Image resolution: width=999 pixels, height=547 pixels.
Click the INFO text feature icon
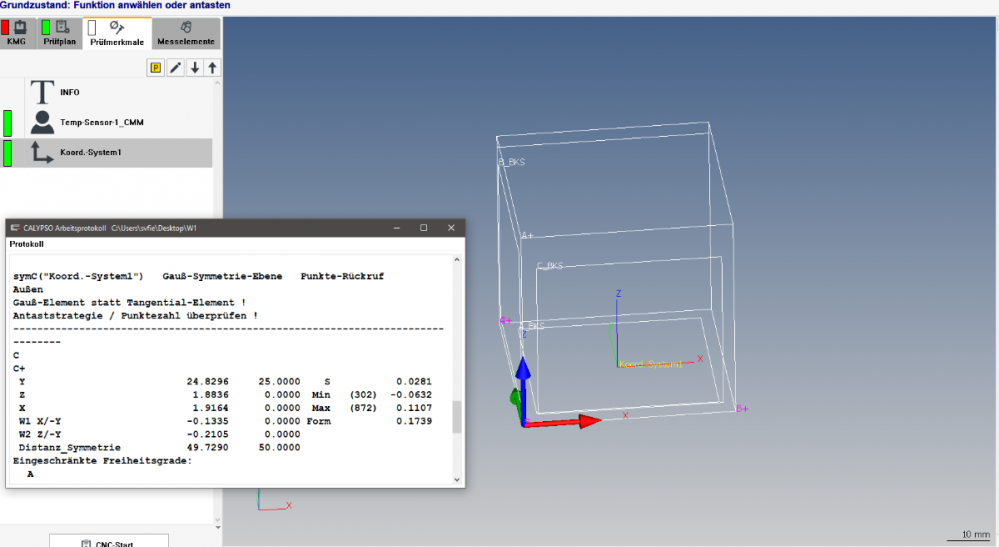(42, 92)
